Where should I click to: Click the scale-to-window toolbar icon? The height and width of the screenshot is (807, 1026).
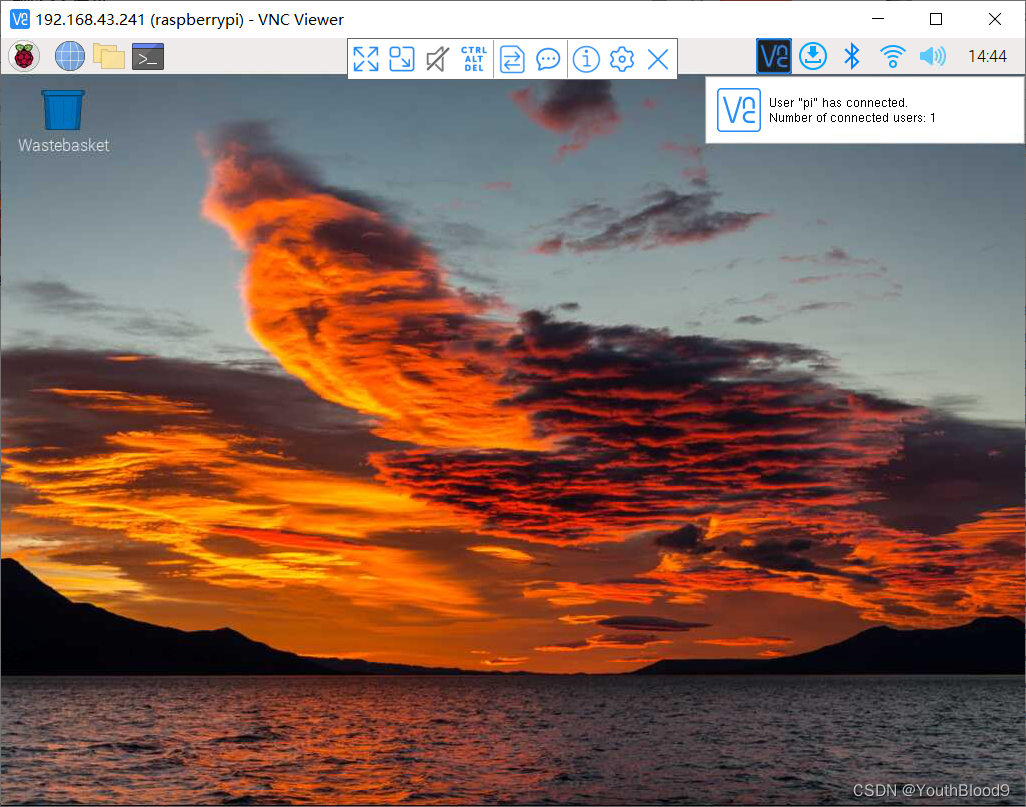tap(402, 59)
